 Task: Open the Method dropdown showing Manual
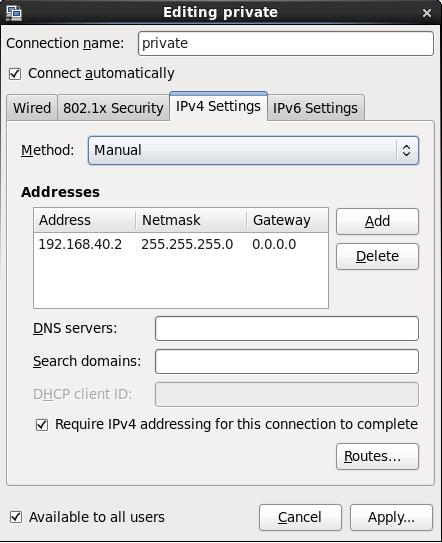pyautogui.click(x=253, y=150)
